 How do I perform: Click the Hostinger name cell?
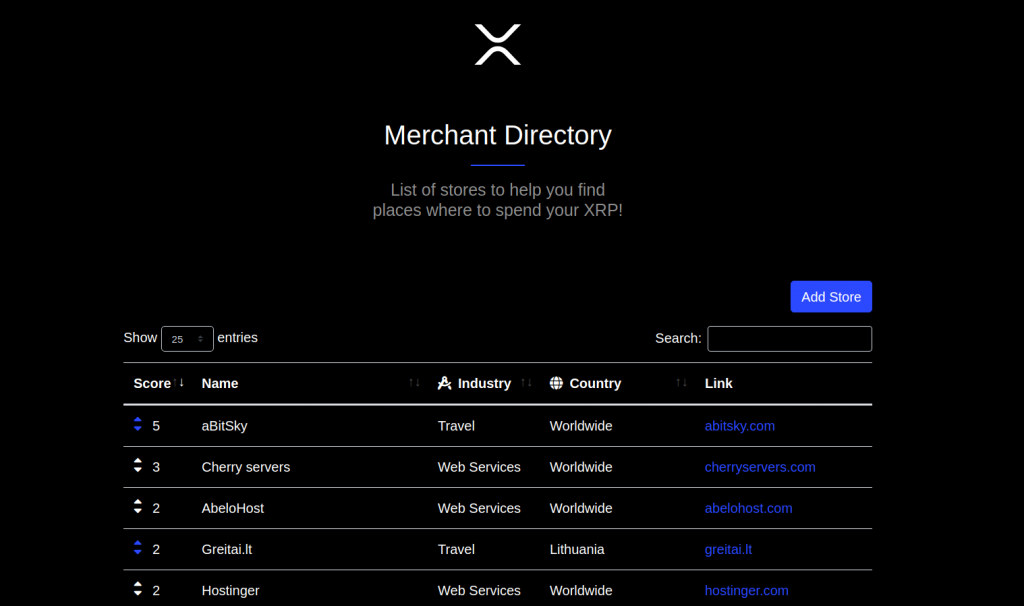click(230, 590)
